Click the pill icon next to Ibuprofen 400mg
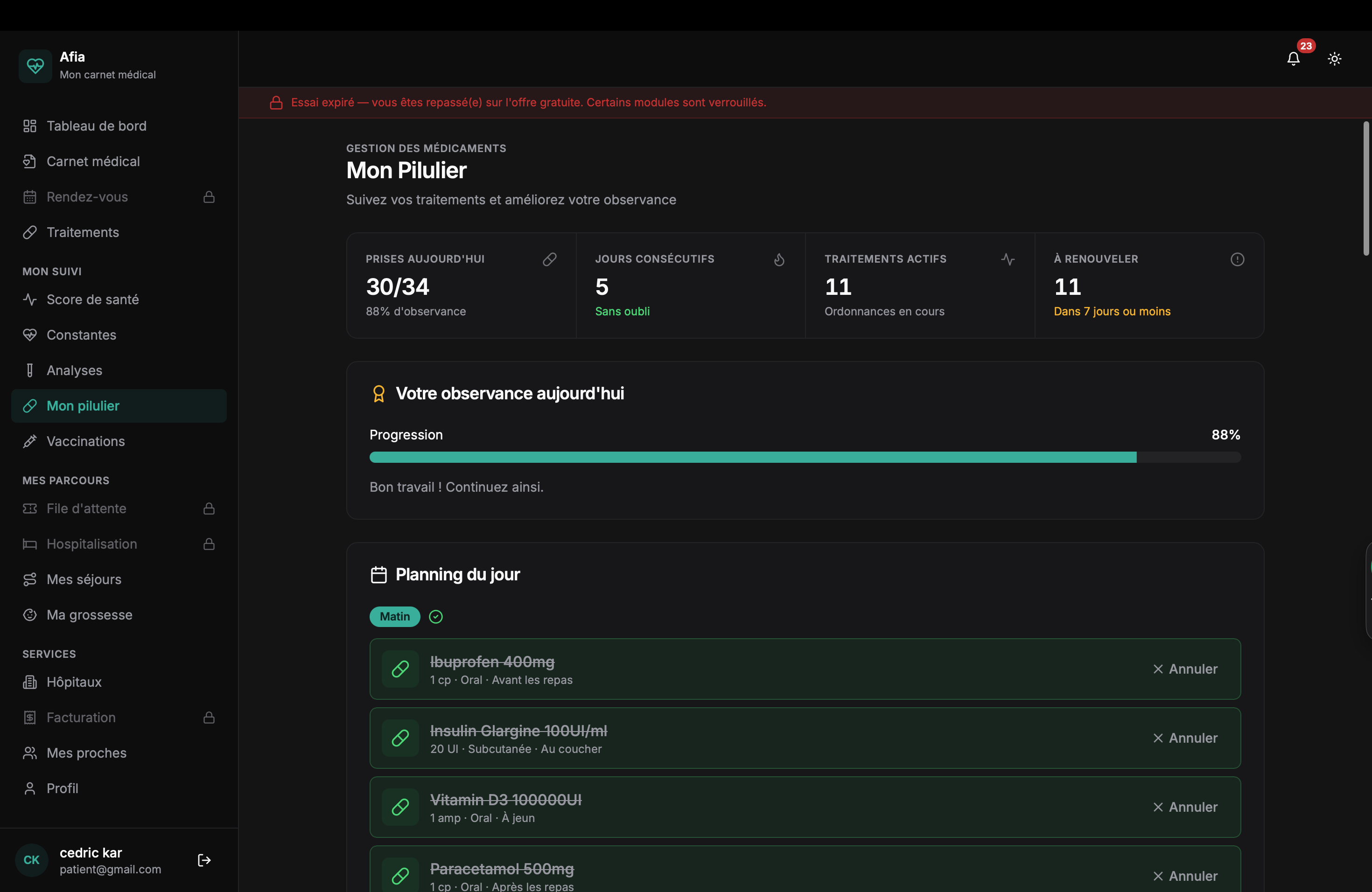This screenshot has width=1372, height=892. 400,669
